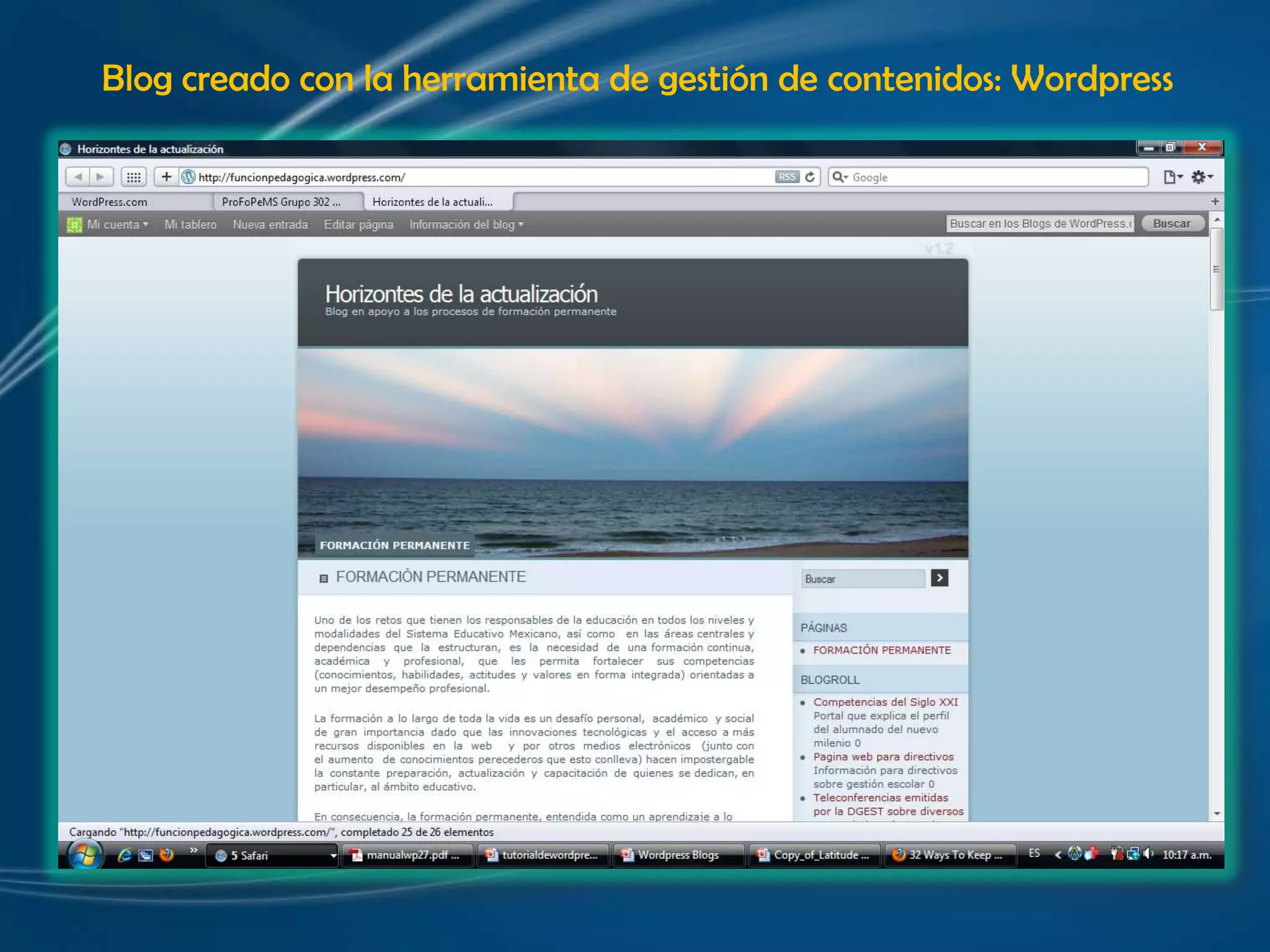Click the scrollbar up arrow

click(x=1217, y=219)
